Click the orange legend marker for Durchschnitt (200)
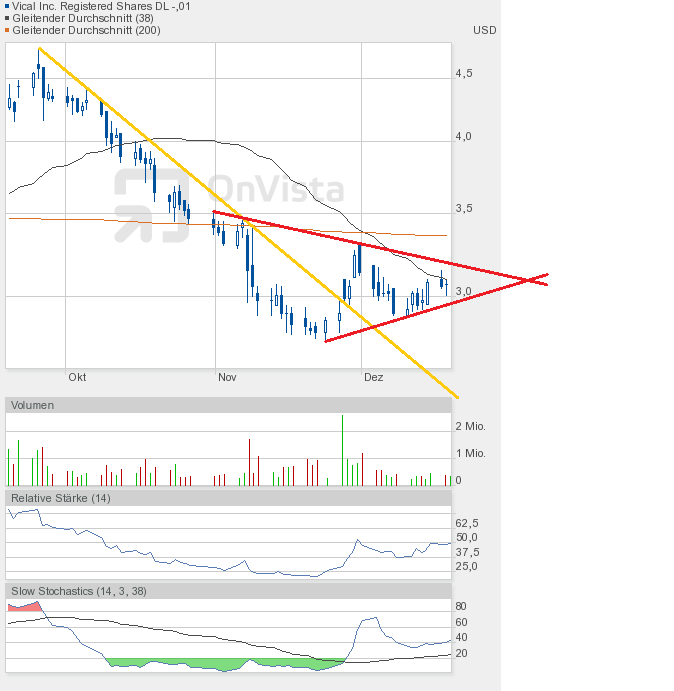 coord(7,30)
